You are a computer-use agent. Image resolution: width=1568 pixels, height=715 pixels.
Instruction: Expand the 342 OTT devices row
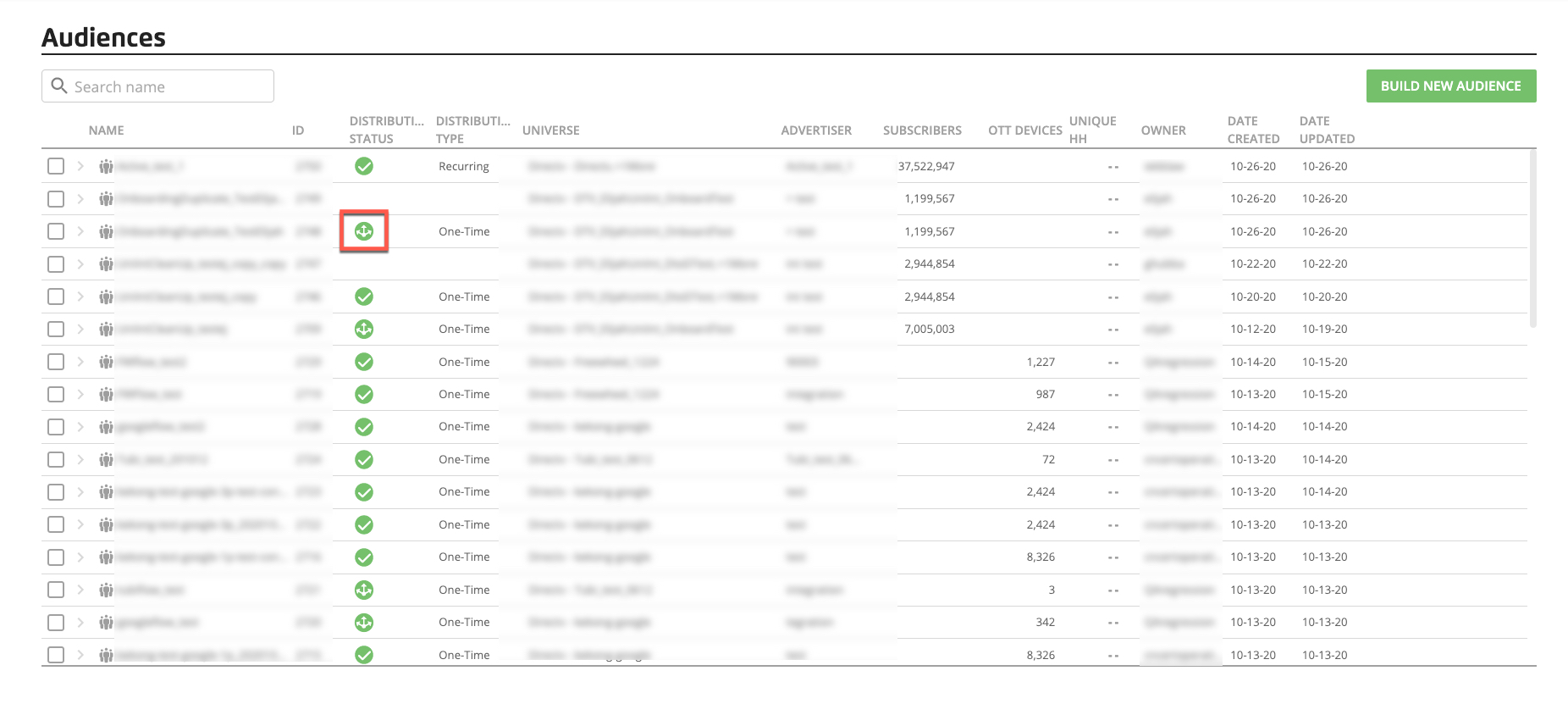(80, 623)
